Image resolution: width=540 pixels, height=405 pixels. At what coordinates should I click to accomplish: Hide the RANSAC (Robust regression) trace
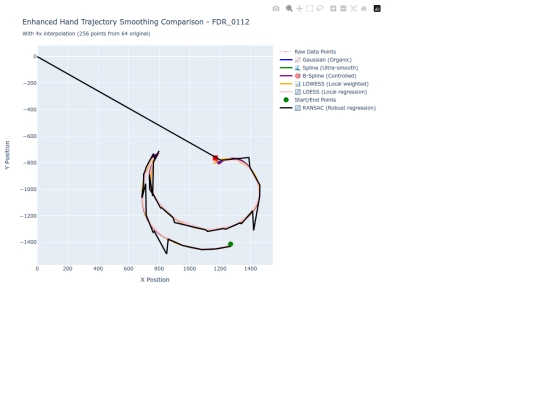tap(328, 108)
